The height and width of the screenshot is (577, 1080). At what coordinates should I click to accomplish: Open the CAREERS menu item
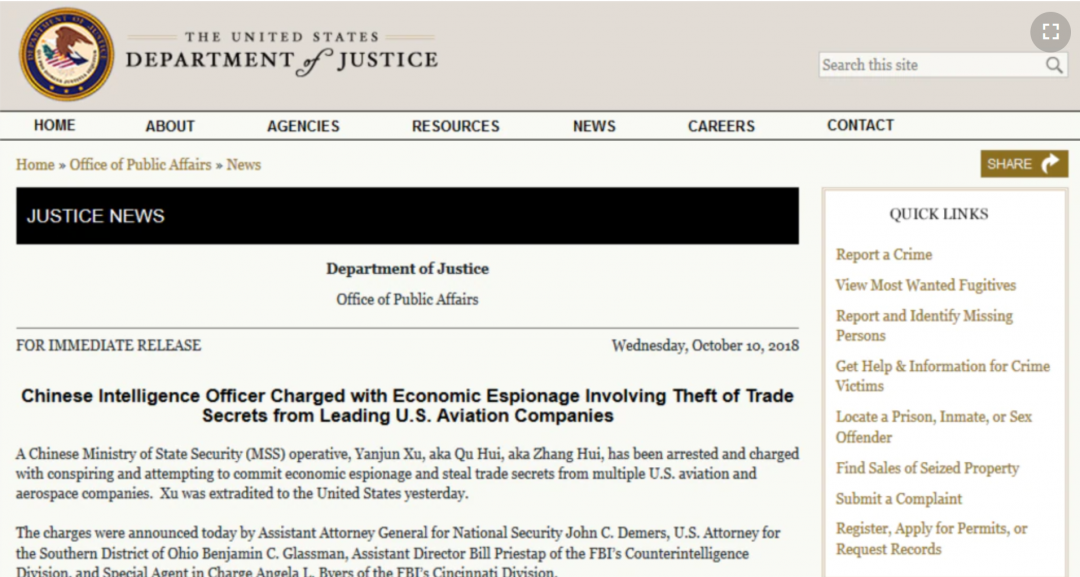(721, 126)
